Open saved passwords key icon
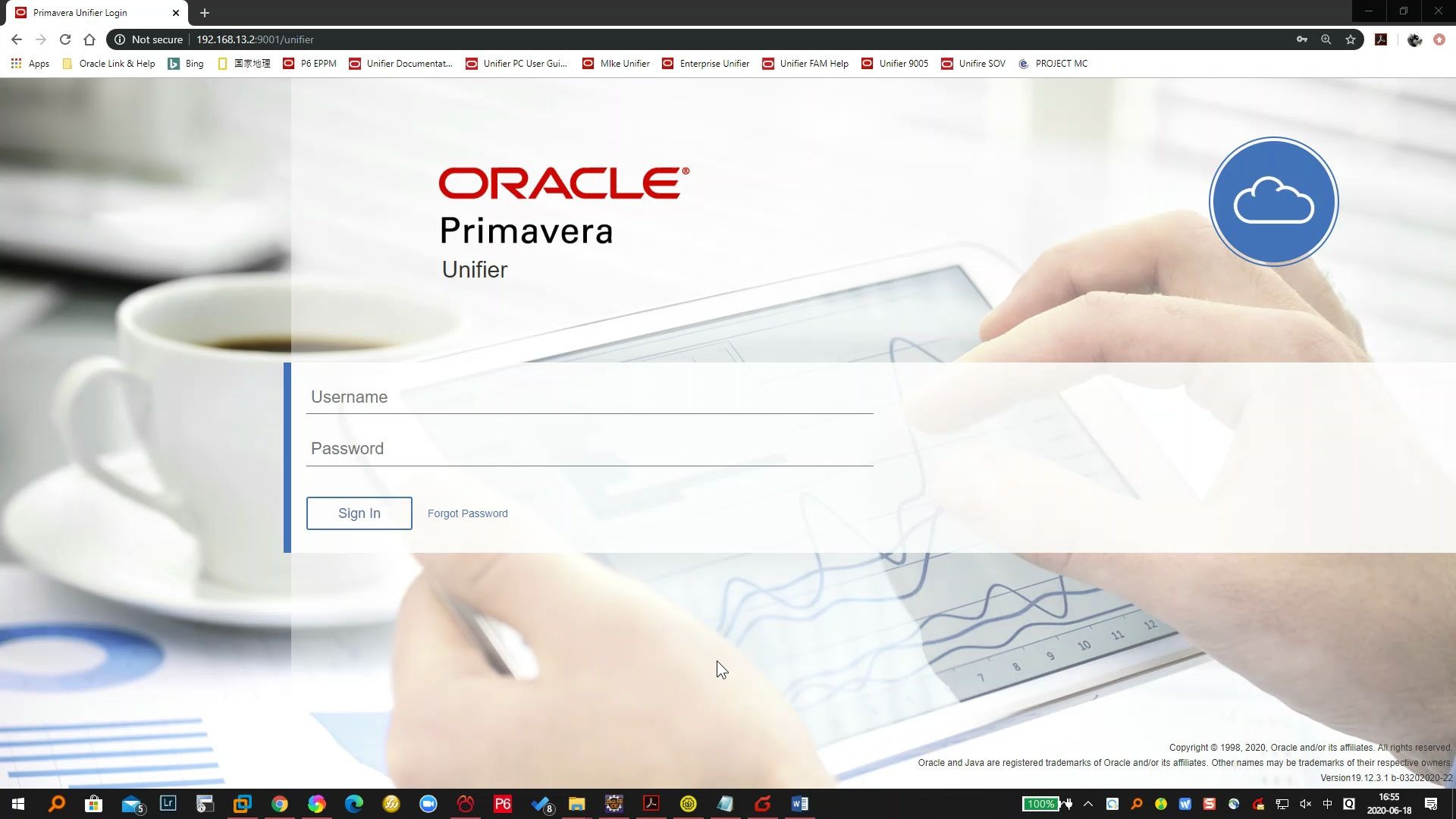1456x819 pixels. [x=1302, y=39]
